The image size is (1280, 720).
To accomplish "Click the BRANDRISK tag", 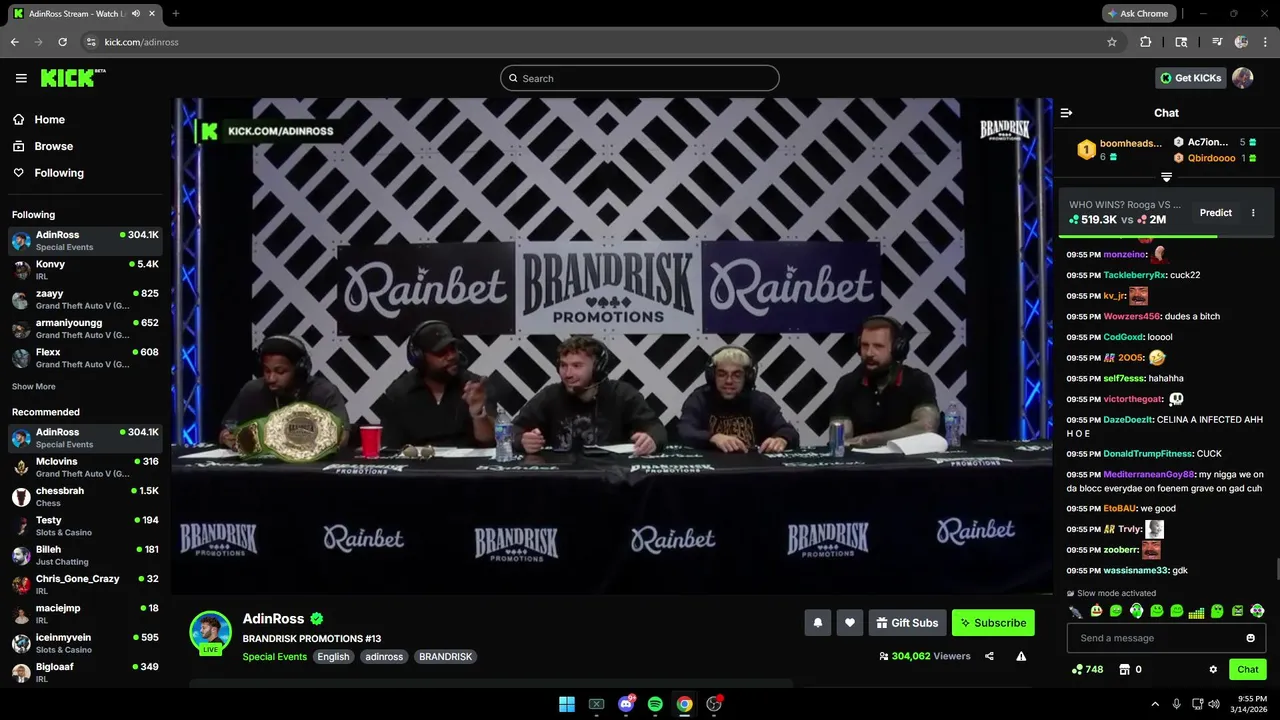I will point(445,657).
